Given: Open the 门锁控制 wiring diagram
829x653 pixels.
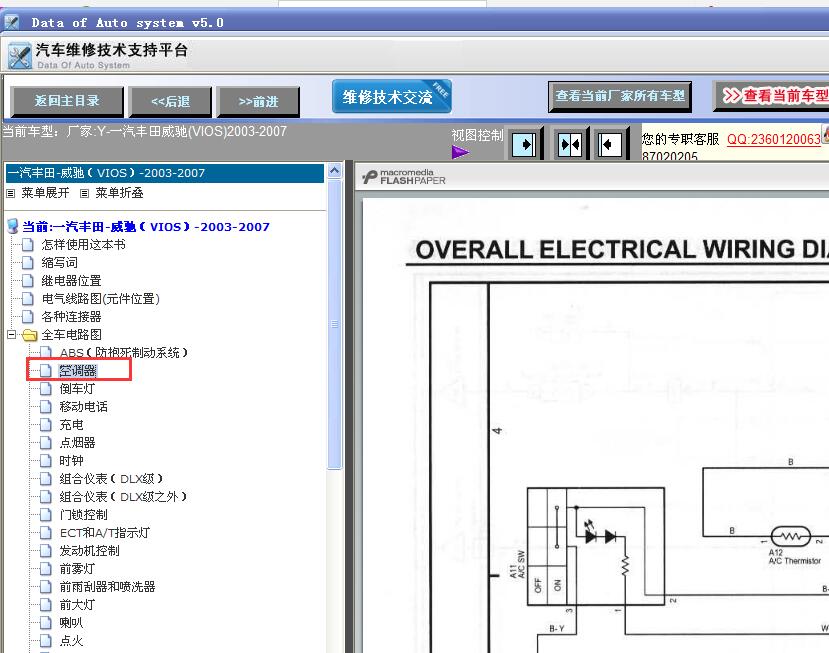Looking at the screenshot, I should click(x=84, y=514).
